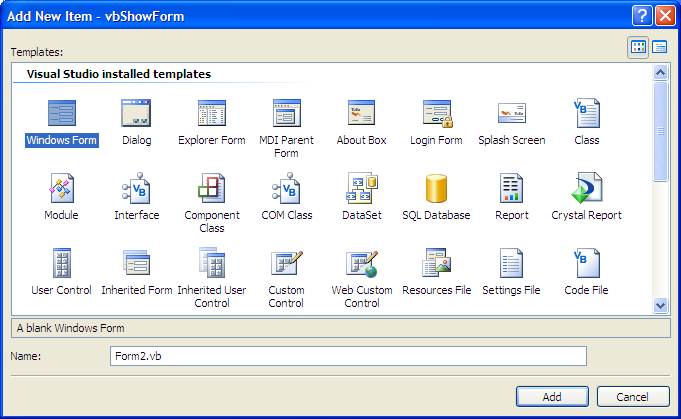Select the Windows Form template icon

pos(61,113)
